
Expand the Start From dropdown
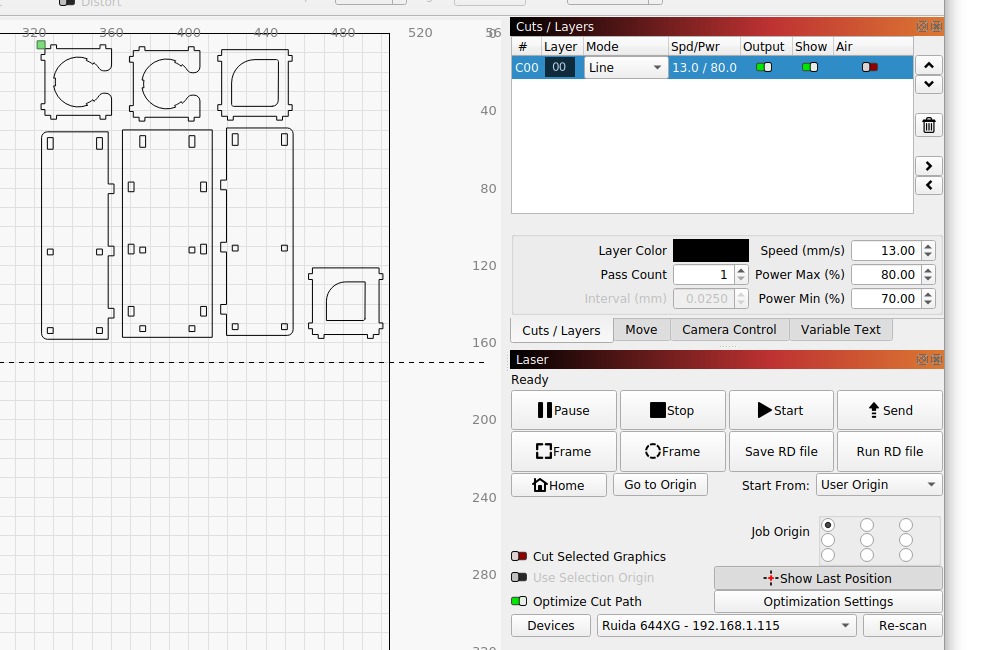(879, 485)
